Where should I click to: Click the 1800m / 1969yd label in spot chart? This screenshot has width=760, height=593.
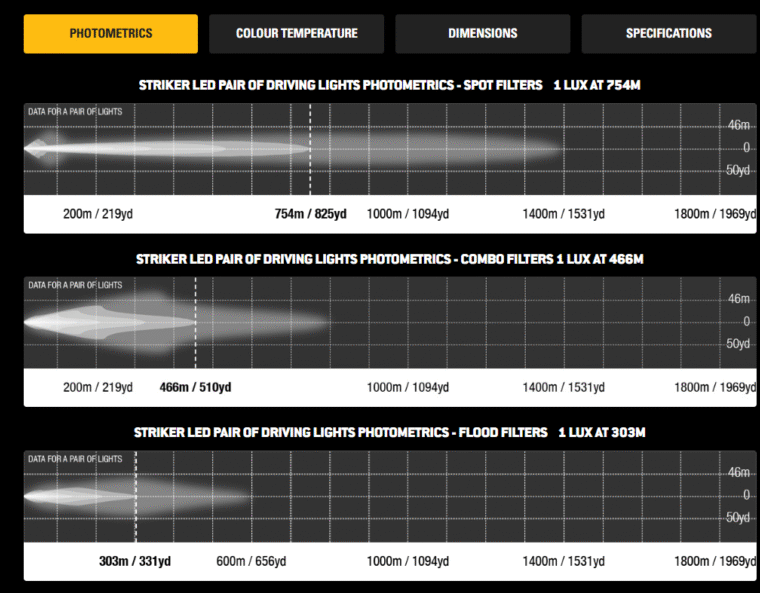pos(715,214)
